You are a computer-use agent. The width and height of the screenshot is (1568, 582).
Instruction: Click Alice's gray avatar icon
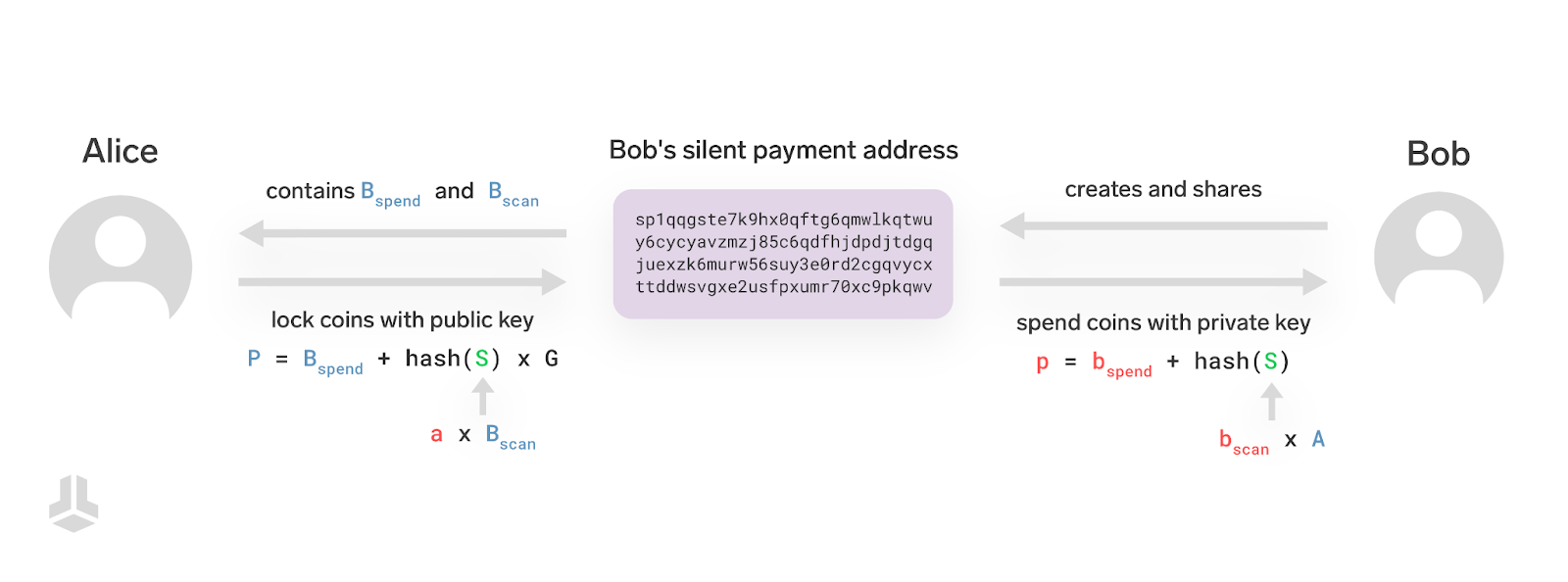pyautogui.click(x=121, y=260)
